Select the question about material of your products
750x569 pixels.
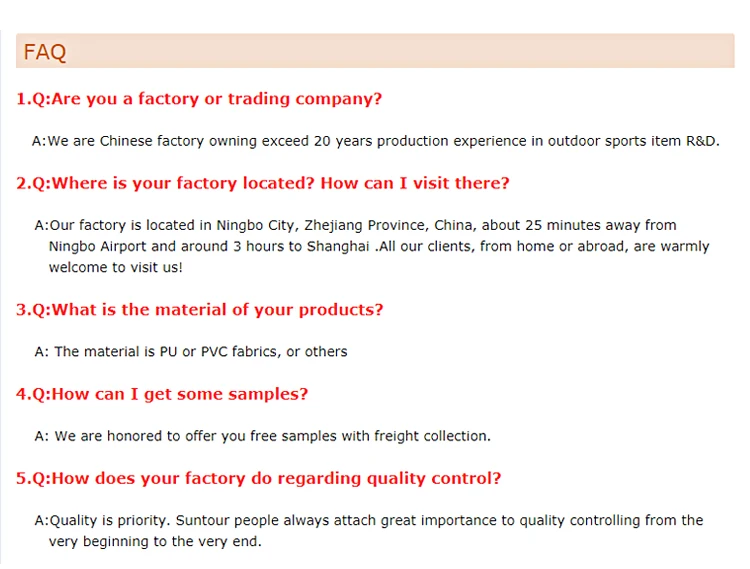[217, 310]
